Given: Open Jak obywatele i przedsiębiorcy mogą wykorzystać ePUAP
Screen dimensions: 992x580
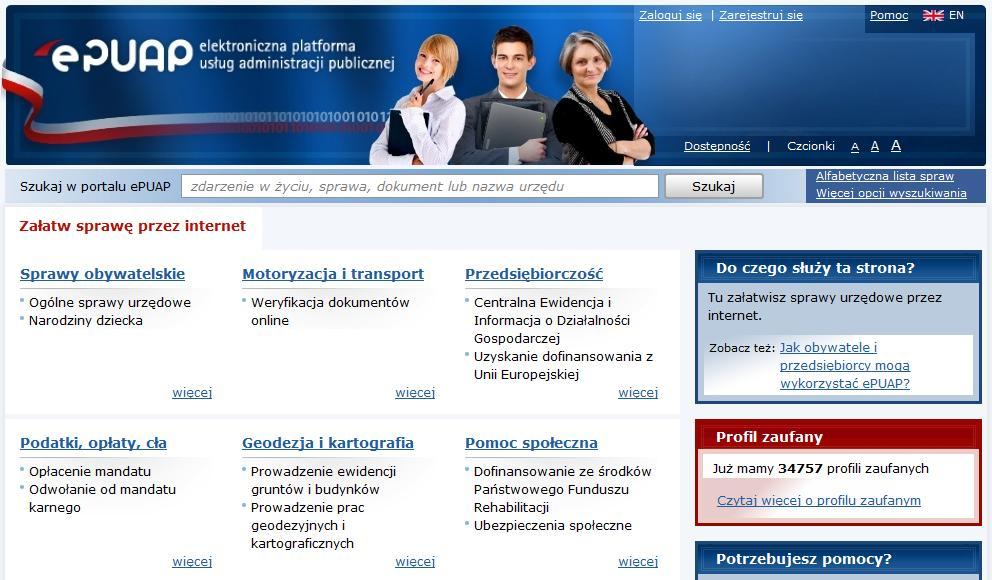Looking at the screenshot, I should [x=845, y=365].
